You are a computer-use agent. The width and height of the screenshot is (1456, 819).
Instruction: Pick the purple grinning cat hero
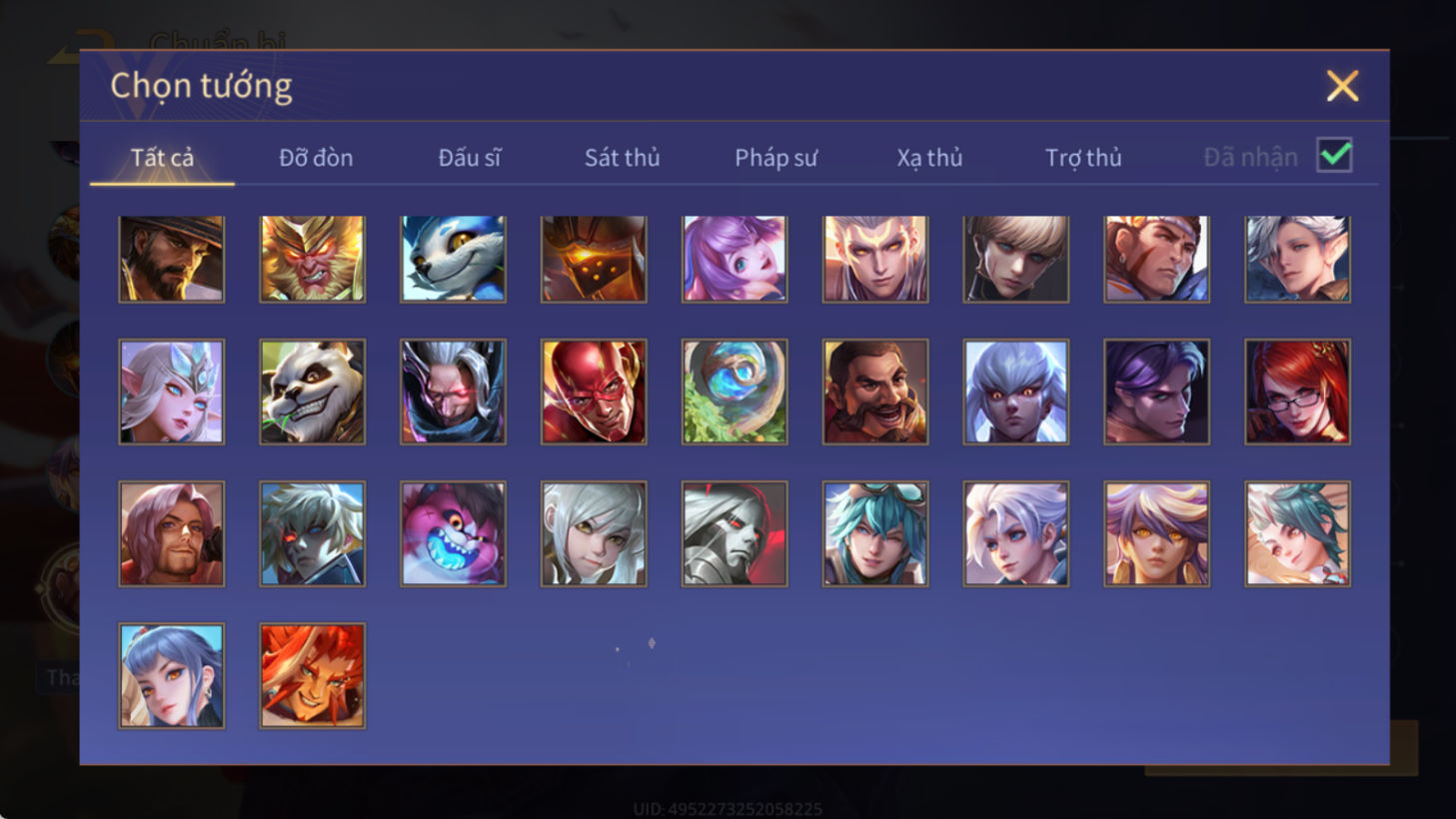click(454, 533)
